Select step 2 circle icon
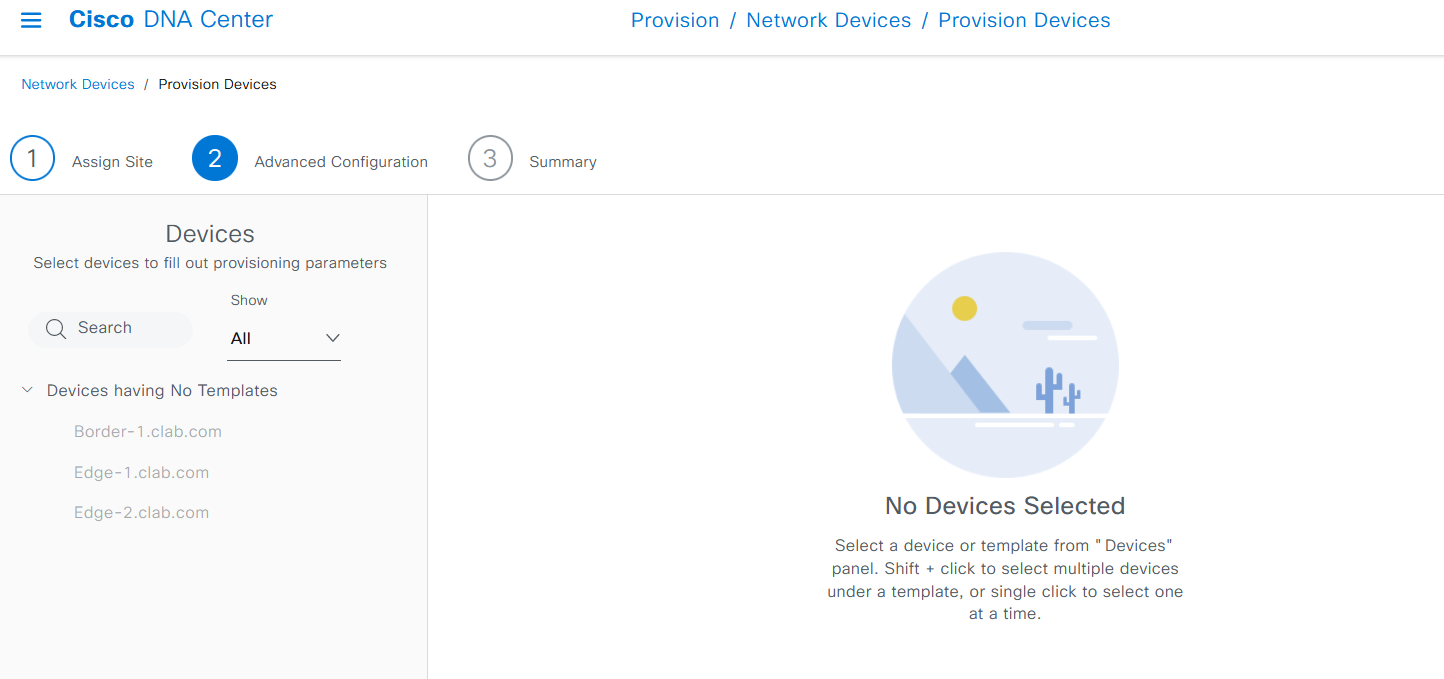 [215, 159]
